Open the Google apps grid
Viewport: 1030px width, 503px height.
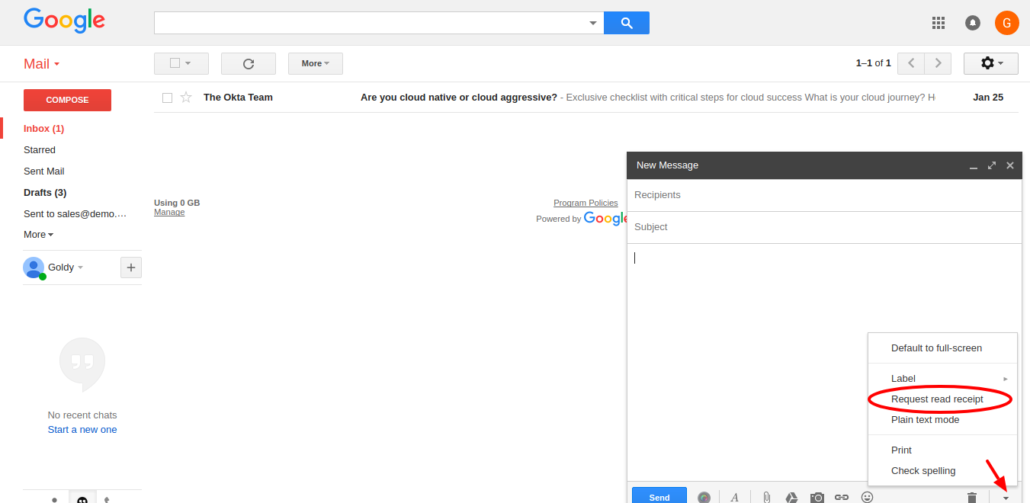pyautogui.click(x=938, y=23)
